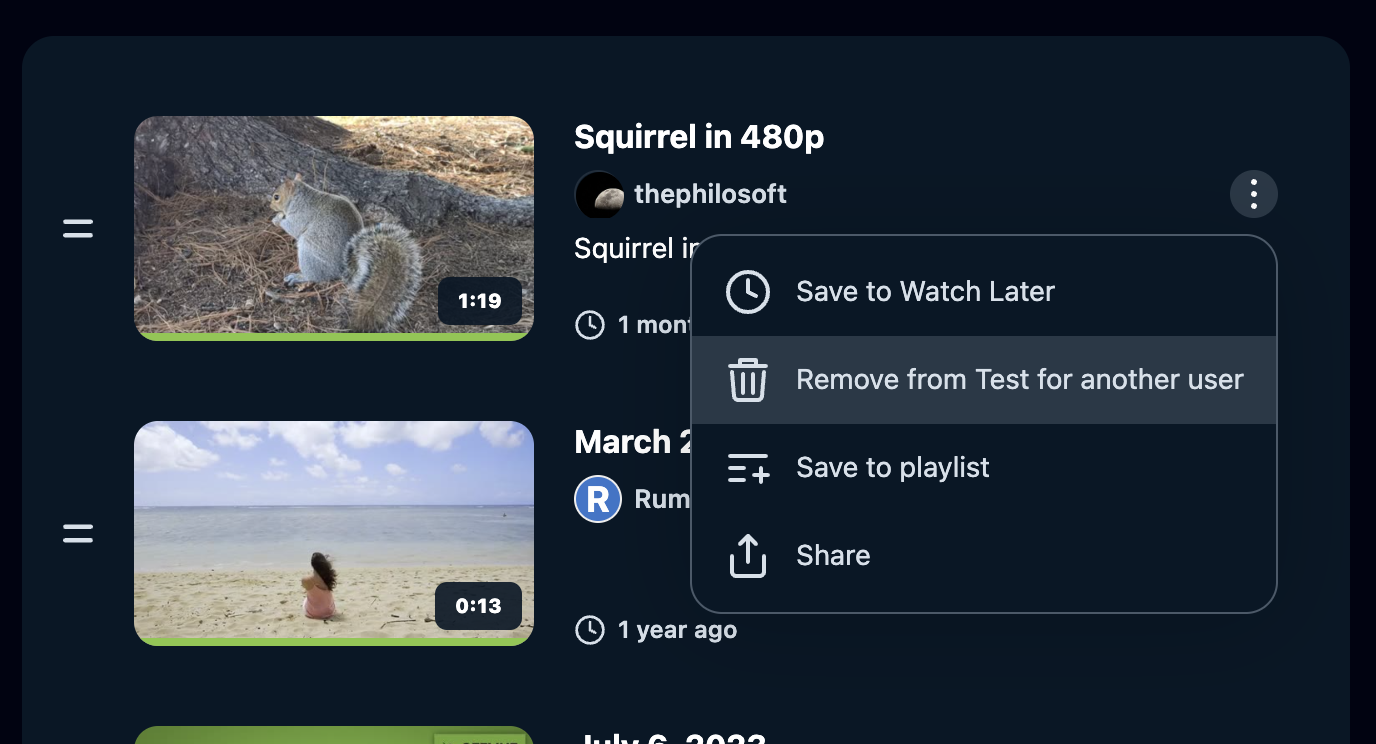Screen dimensions: 1376x744
Task: Open the squirrel video thumbnail
Action: tap(300, 220)
